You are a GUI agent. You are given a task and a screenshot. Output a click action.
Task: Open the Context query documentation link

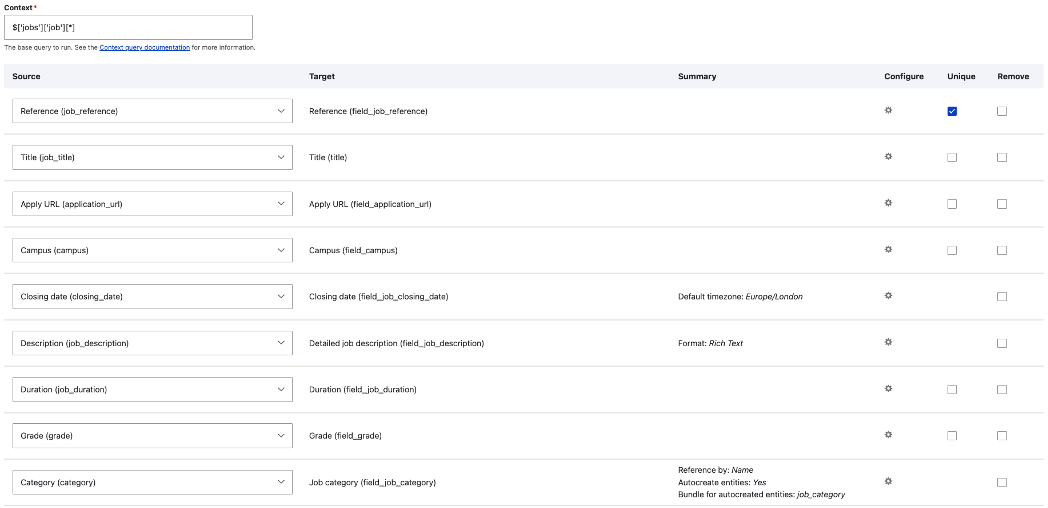click(x=144, y=47)
